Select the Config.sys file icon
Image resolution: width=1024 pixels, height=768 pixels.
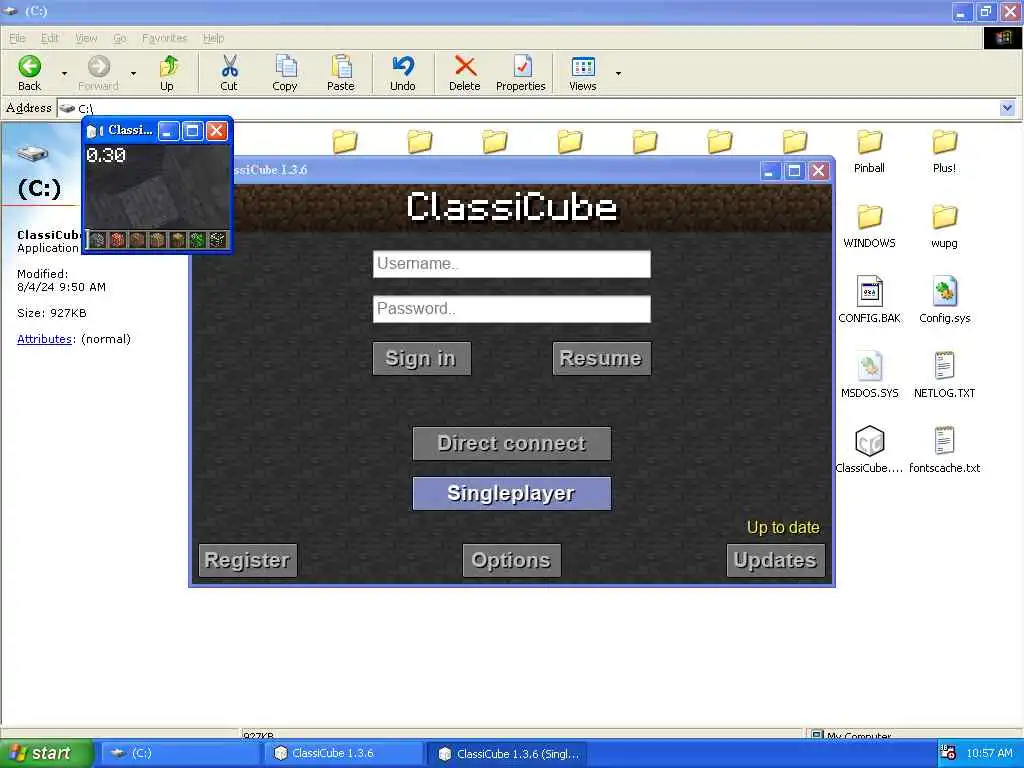[944, 291]
